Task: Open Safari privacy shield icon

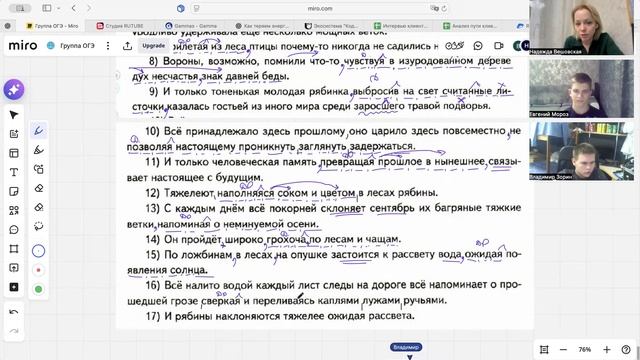Action: (181, 8)
